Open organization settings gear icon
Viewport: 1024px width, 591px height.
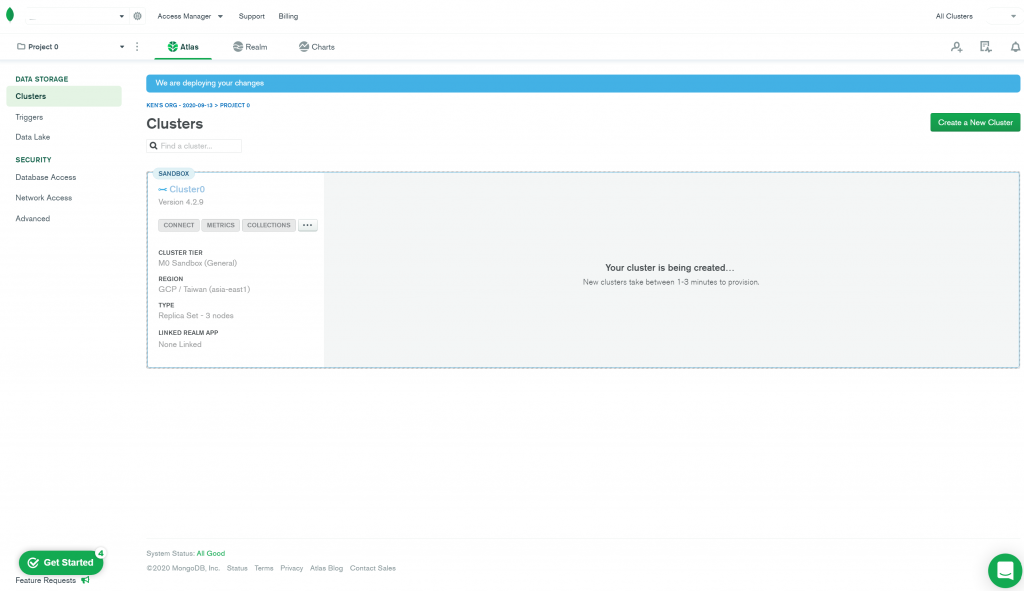137,16
